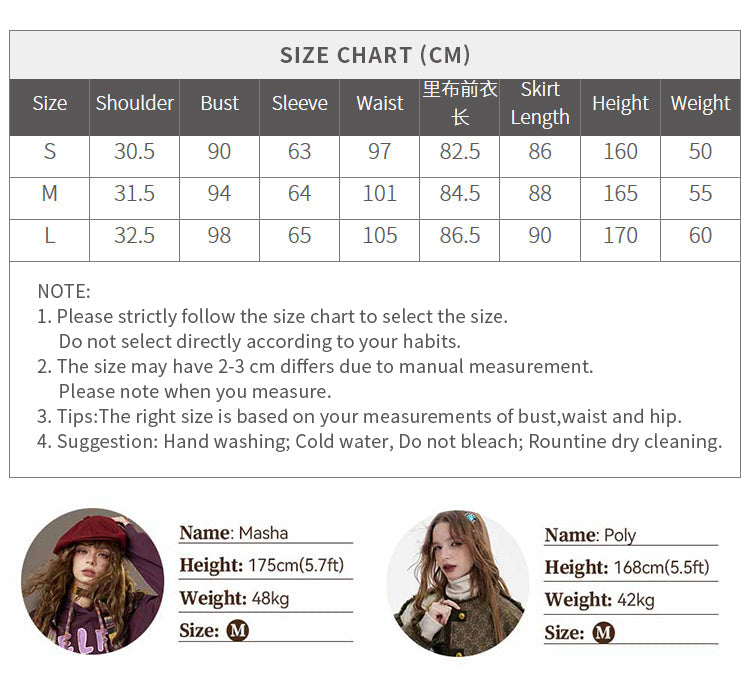Click the hand washing suggestion note

380,441
